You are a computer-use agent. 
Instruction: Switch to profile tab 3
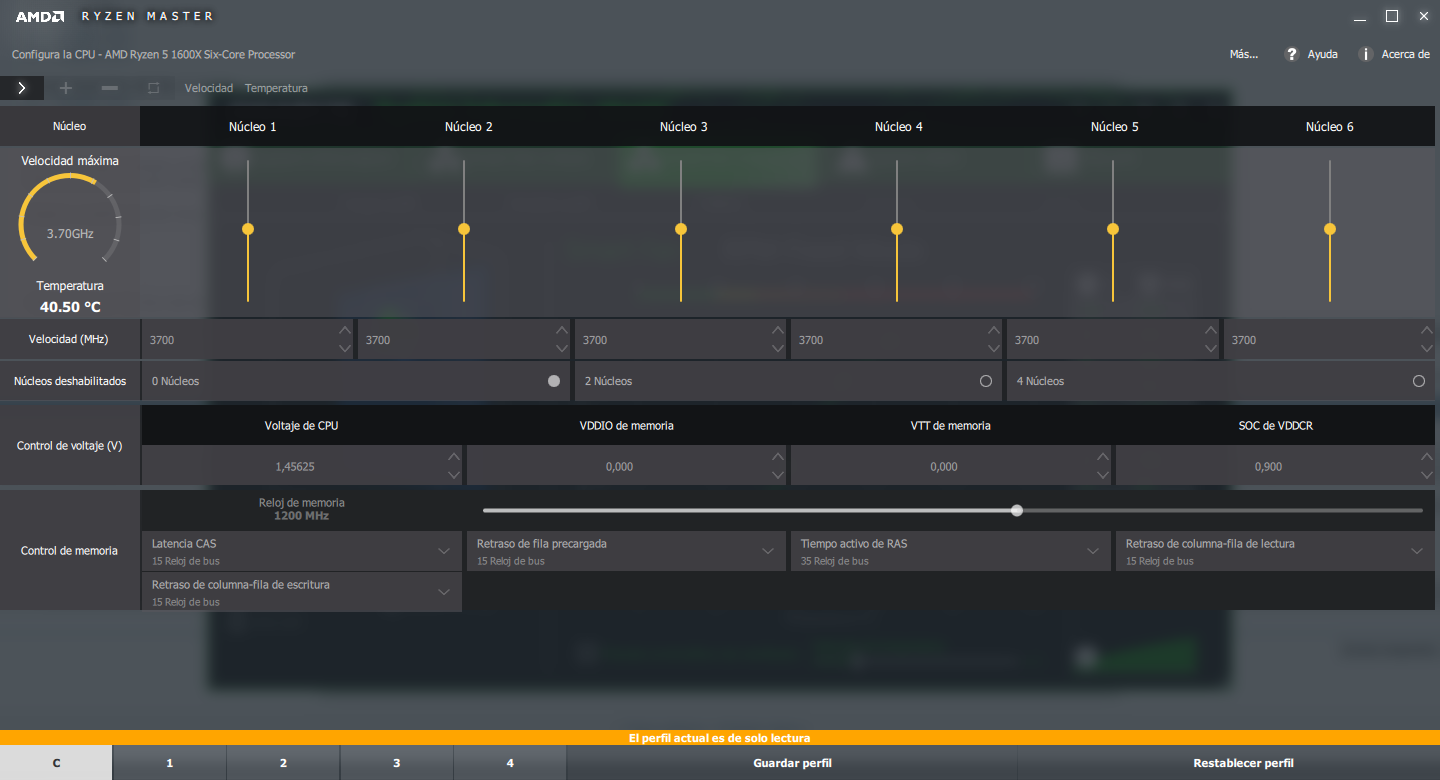coord(397,763)
